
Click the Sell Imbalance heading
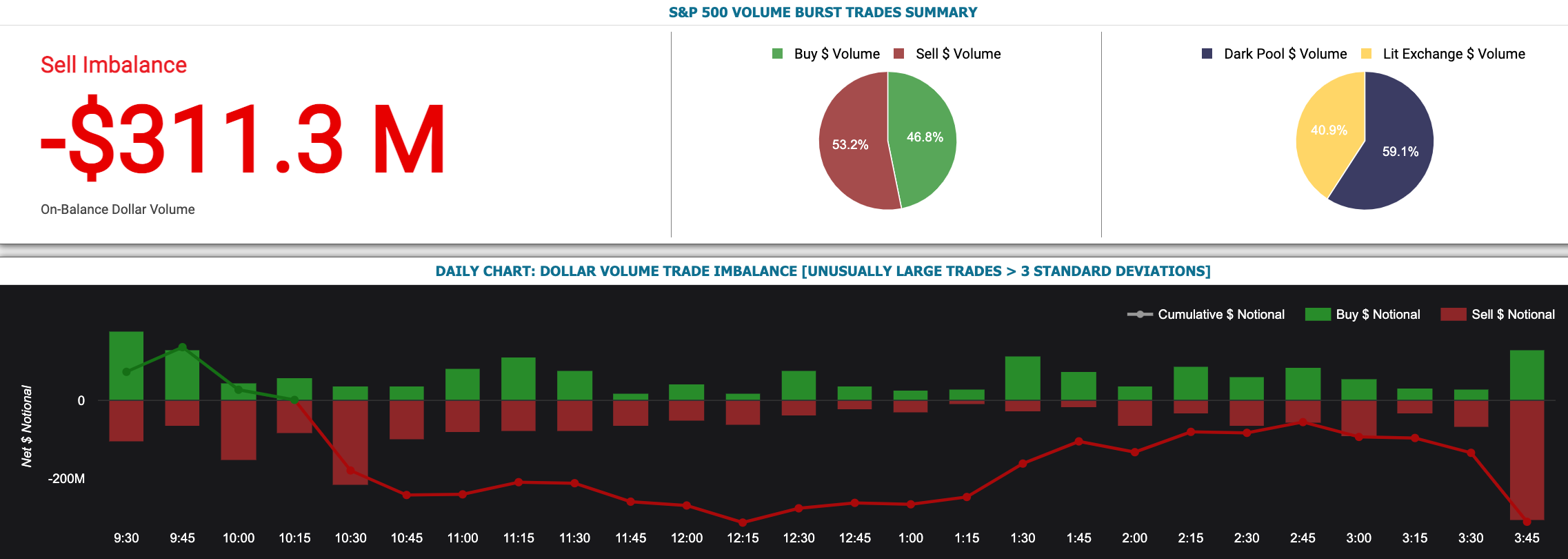(114, 65)
